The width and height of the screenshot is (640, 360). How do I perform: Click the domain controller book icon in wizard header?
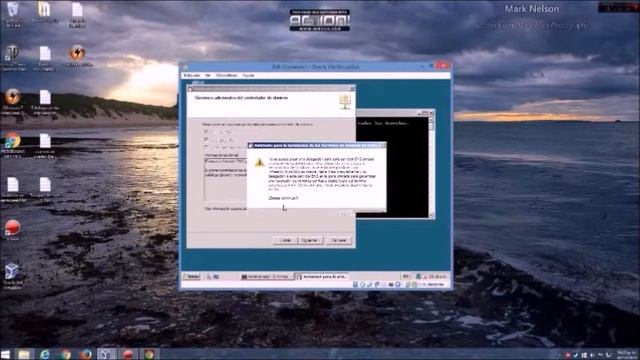[345, 102]
